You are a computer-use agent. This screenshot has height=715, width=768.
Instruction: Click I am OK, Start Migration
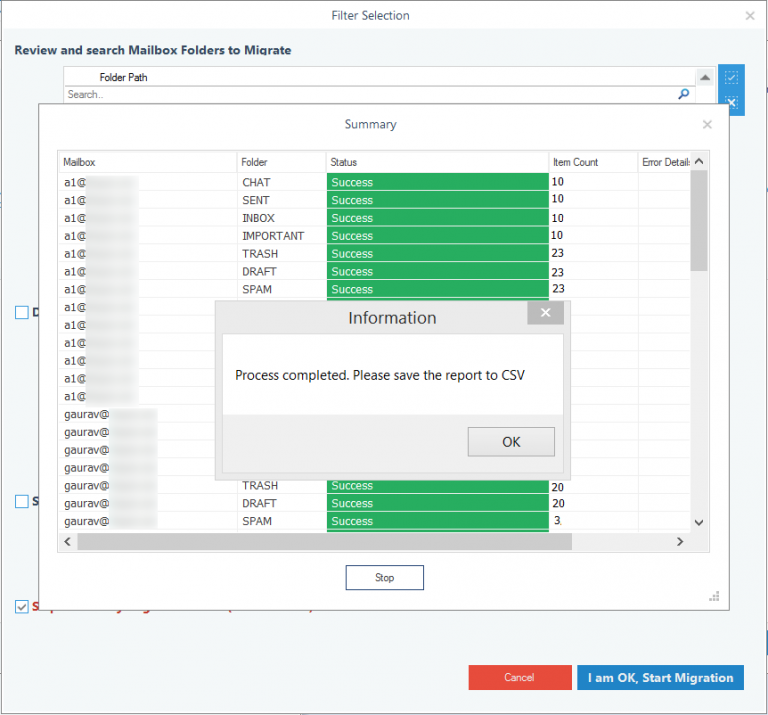pyautogui.click(x=660, y=678)
